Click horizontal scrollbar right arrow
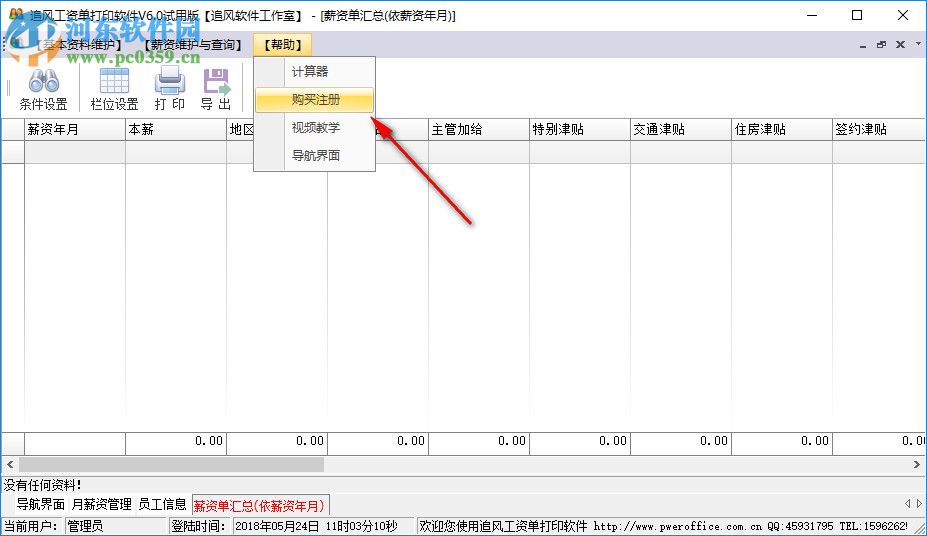 [917, 464]
